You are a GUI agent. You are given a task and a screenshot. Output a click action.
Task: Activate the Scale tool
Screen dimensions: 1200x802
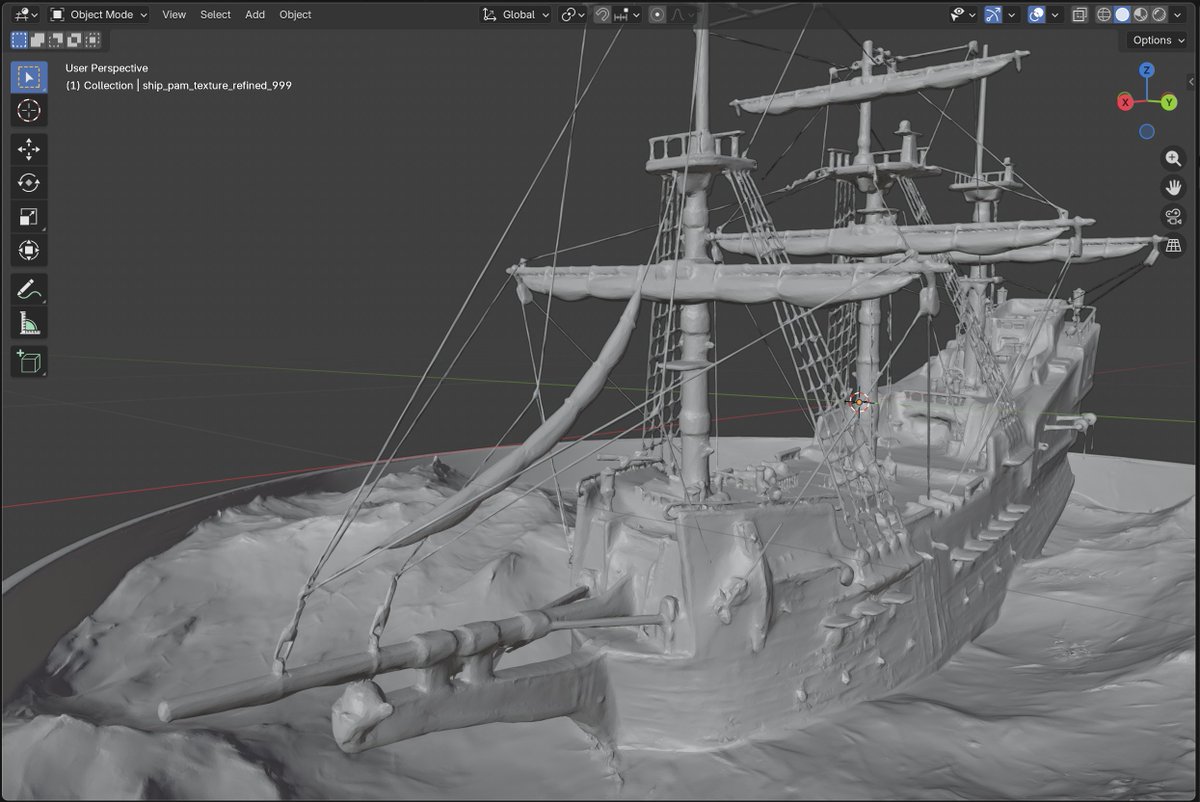click(29, 216)
